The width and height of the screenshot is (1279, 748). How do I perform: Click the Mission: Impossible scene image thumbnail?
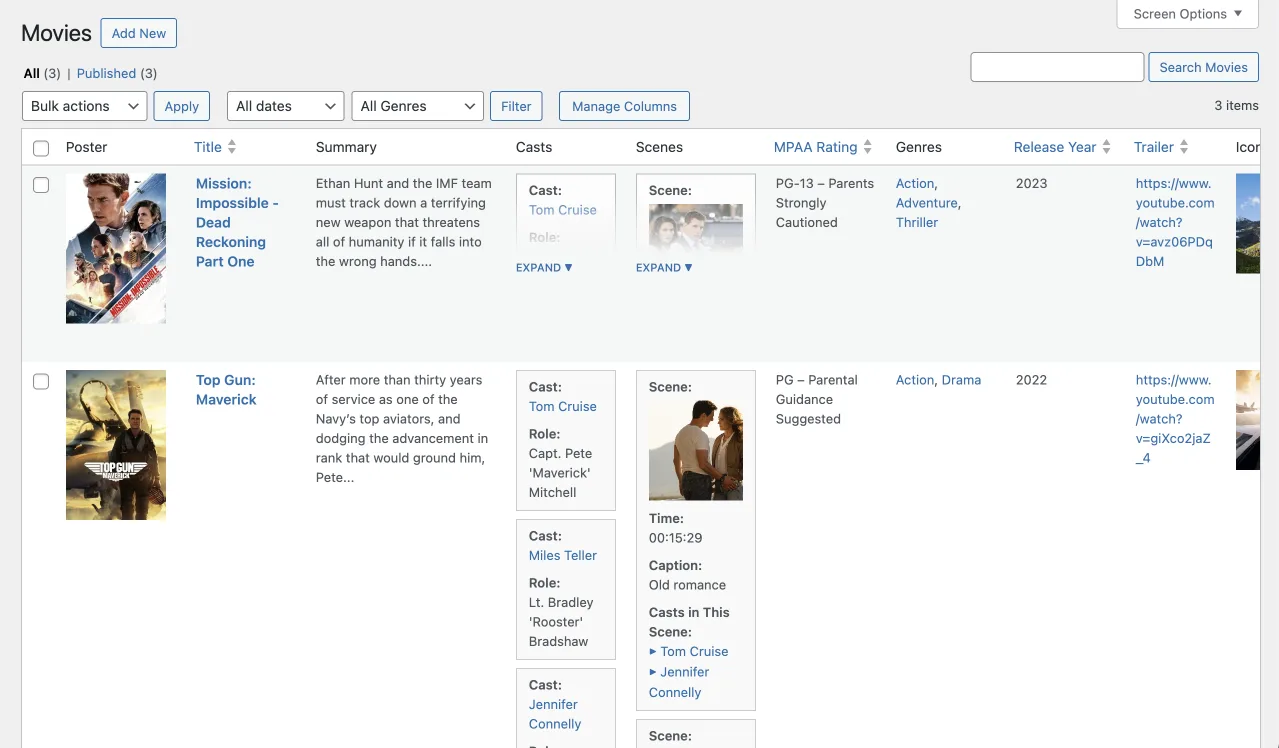696,228
